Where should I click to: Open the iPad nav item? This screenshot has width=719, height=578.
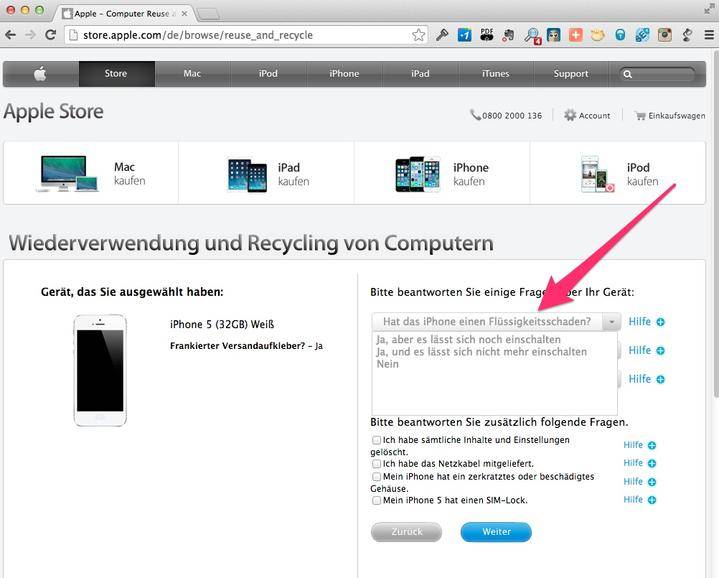coord(420,74)
